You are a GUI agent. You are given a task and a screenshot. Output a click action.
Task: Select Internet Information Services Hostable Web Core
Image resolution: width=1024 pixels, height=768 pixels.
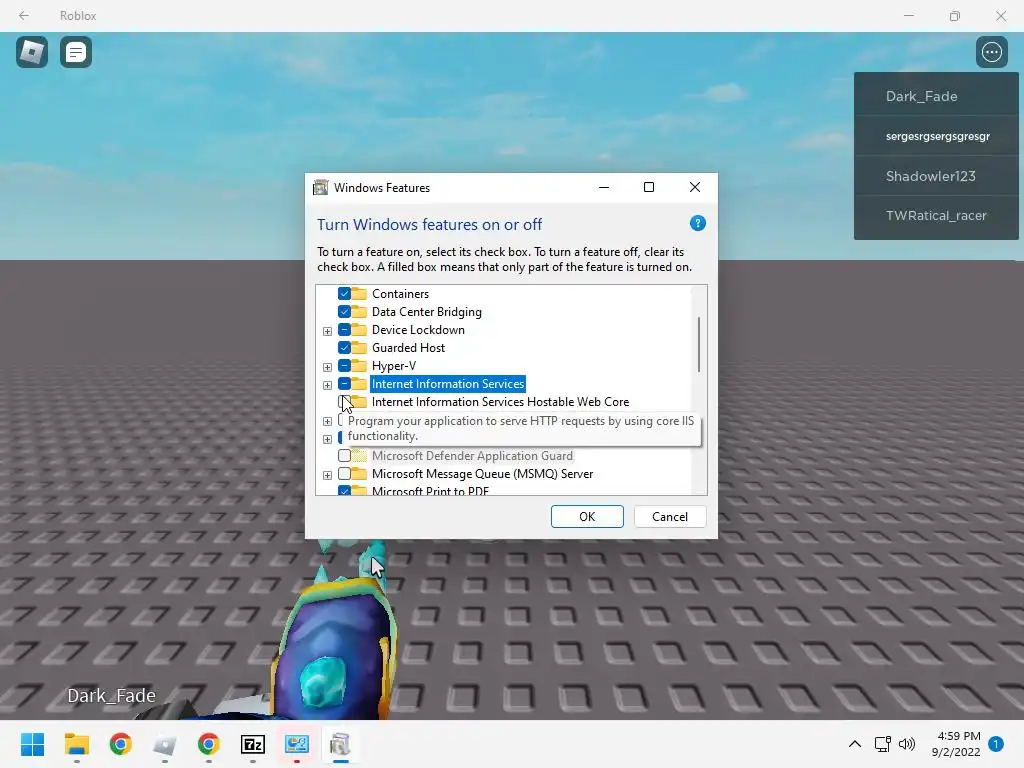(500, 402)
